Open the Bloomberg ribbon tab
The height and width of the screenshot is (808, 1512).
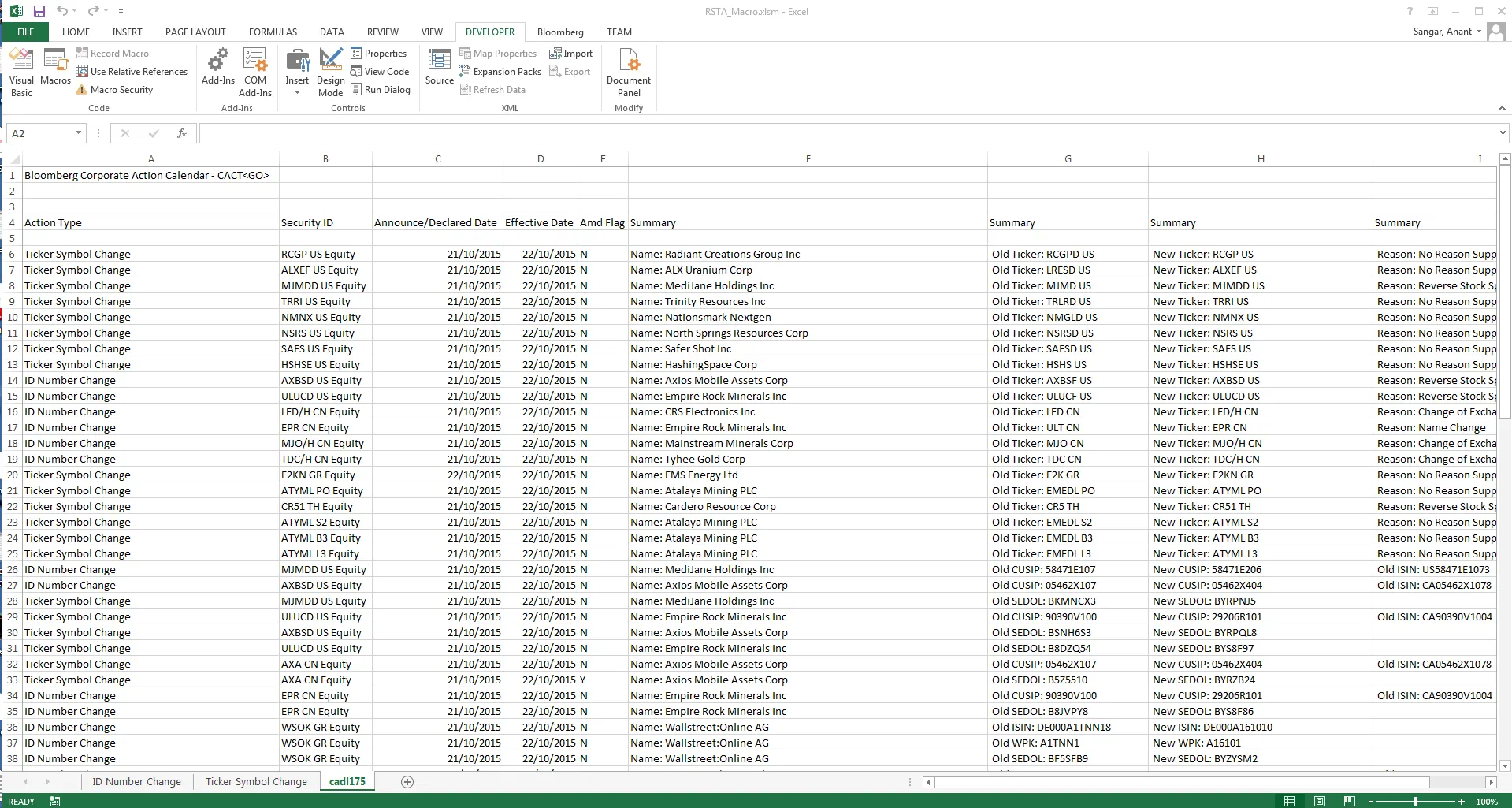point(560,32)
